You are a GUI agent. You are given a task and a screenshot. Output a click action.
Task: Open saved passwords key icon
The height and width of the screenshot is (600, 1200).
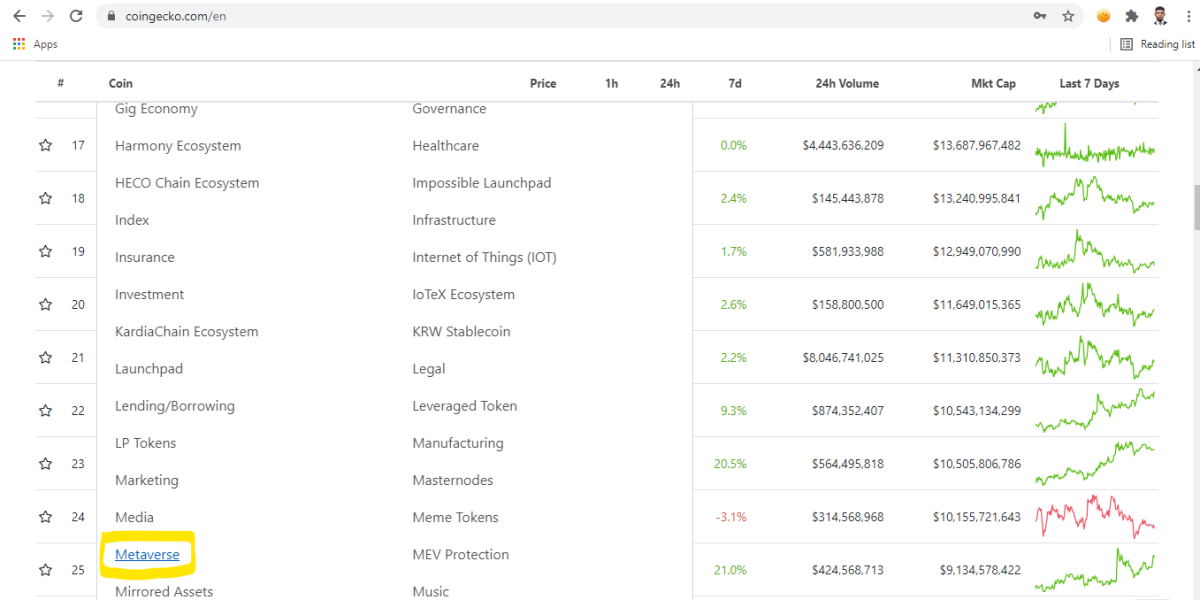pos(1040,16)
